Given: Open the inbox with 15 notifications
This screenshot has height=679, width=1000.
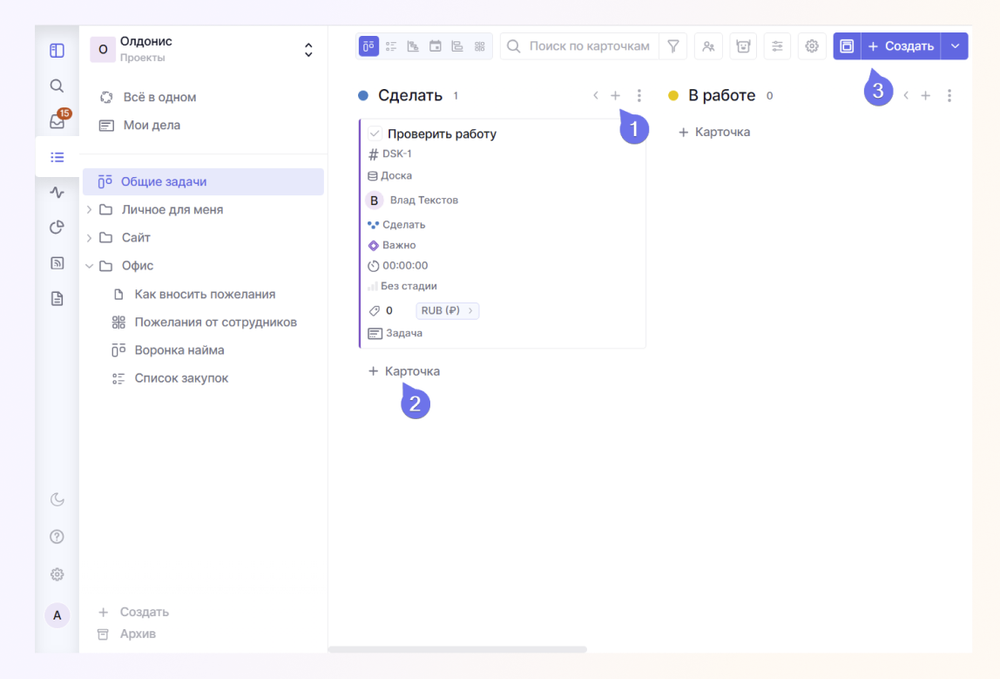Looking at the screenshot, I should click(57, 121).
